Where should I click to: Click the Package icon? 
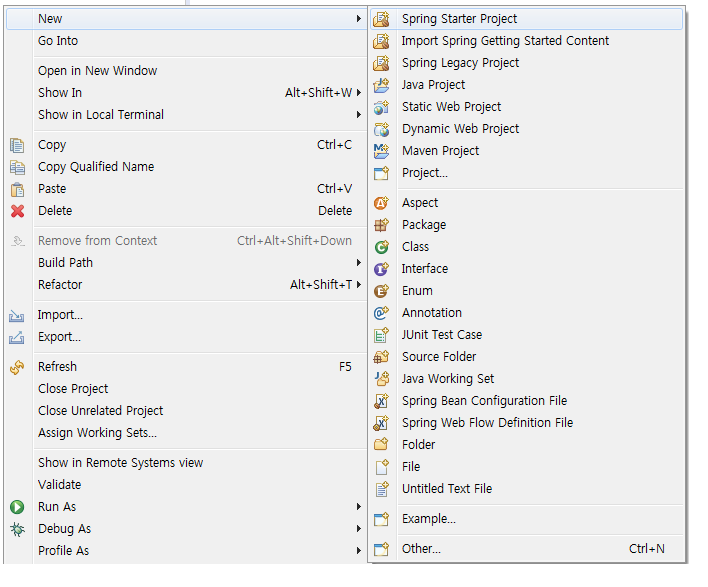[x=381, y=225]
